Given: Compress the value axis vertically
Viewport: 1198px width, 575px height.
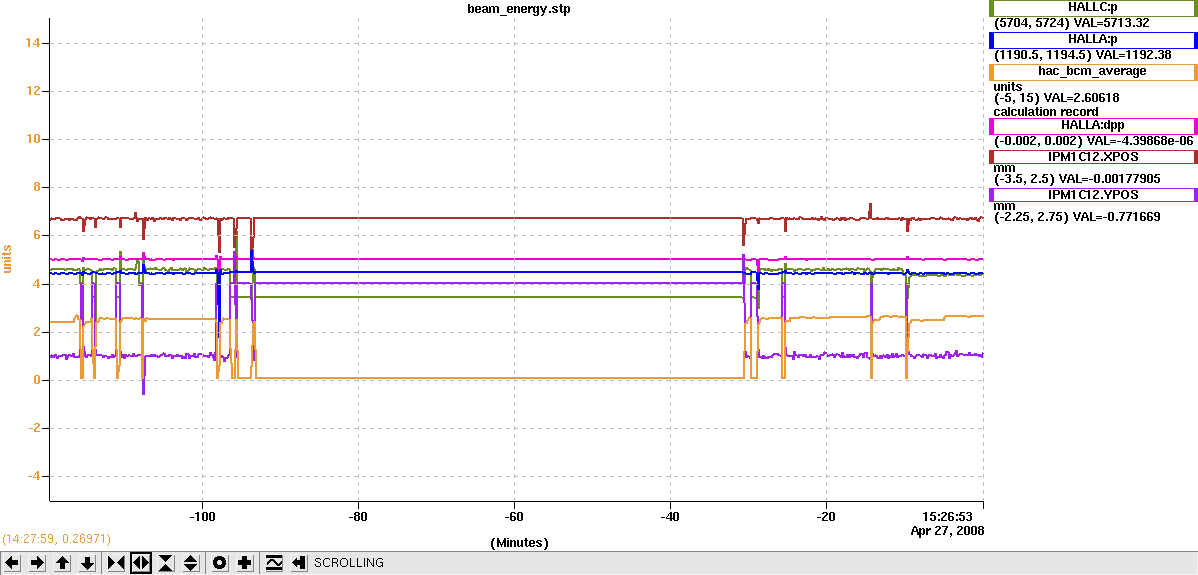Looking at the screenshot, I should coord(166,563).
